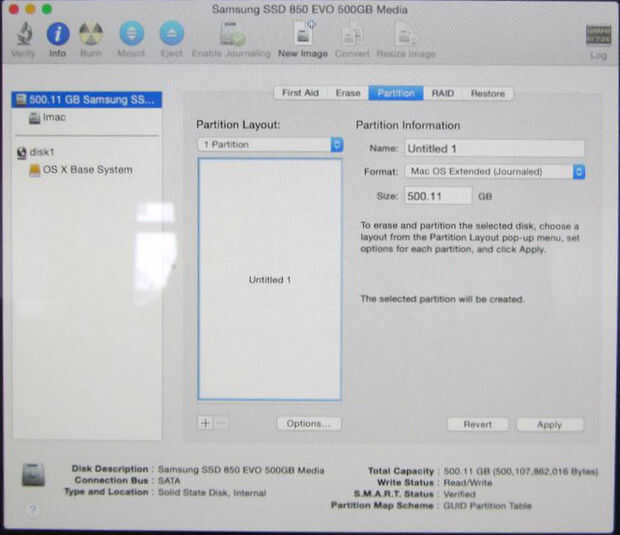Click the Write Status 'Read/Write' value
Viewport: 620px width, 535px height.
tap(468, 483)
